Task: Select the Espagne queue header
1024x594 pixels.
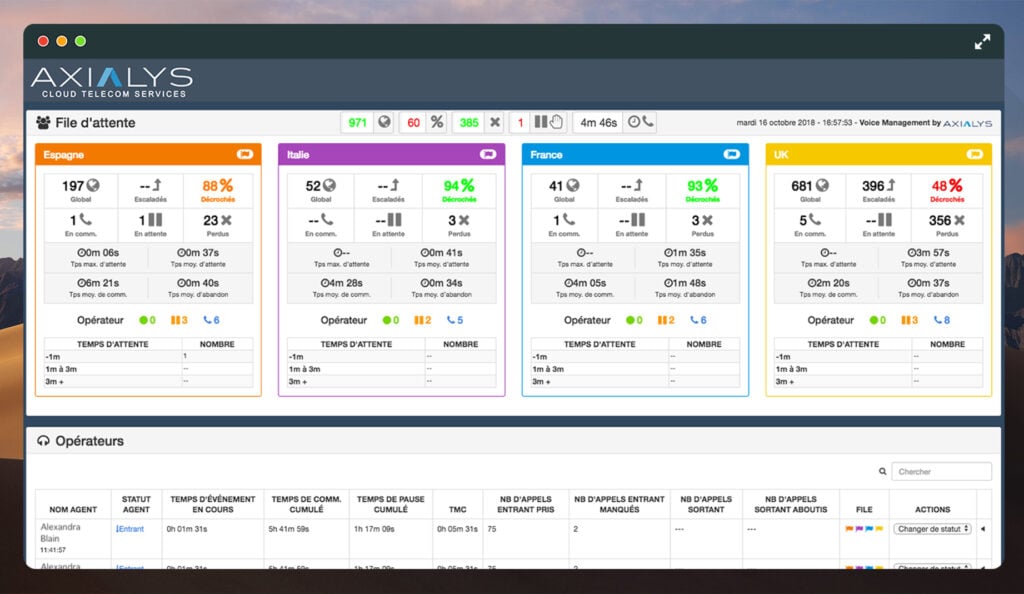Action: (x=148, y=155)
